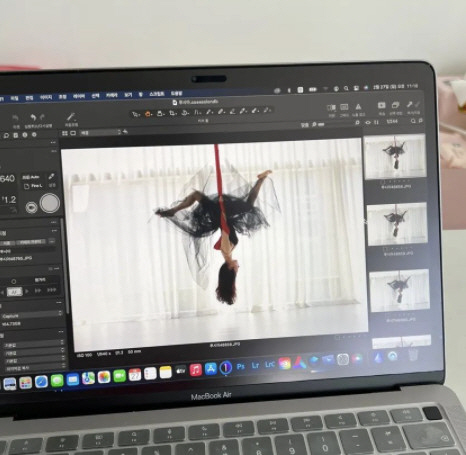
Task: Open the App Store icon in the Dock
Action: [x=211, y=368]
